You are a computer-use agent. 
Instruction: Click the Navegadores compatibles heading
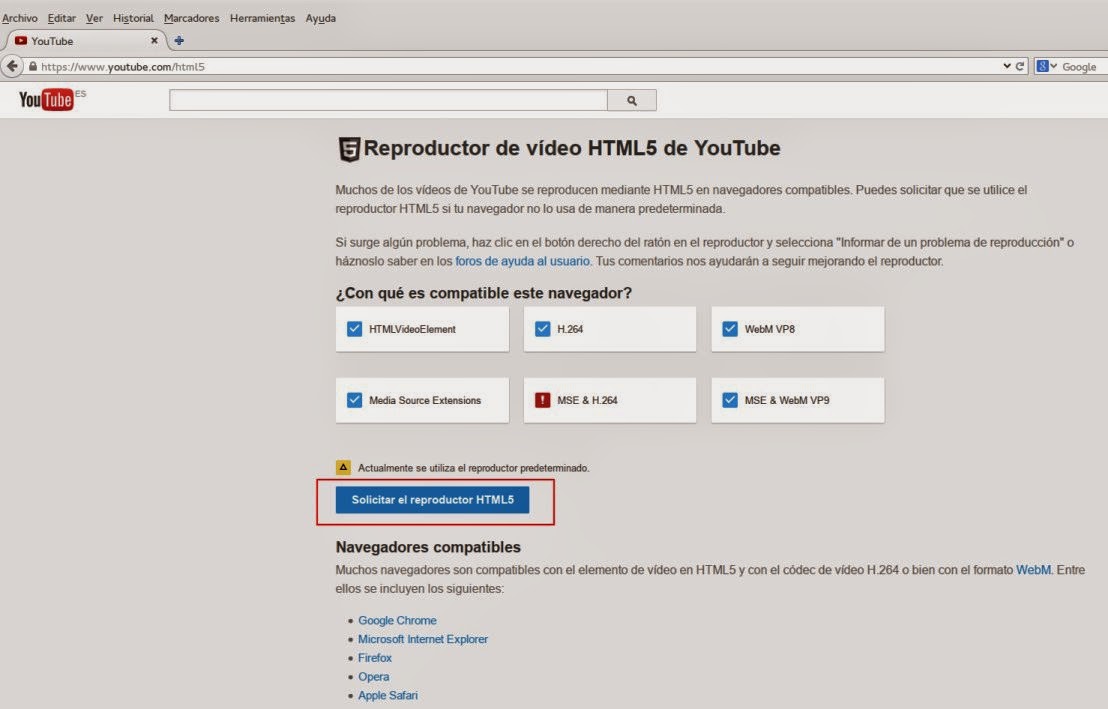pos(428,547)
